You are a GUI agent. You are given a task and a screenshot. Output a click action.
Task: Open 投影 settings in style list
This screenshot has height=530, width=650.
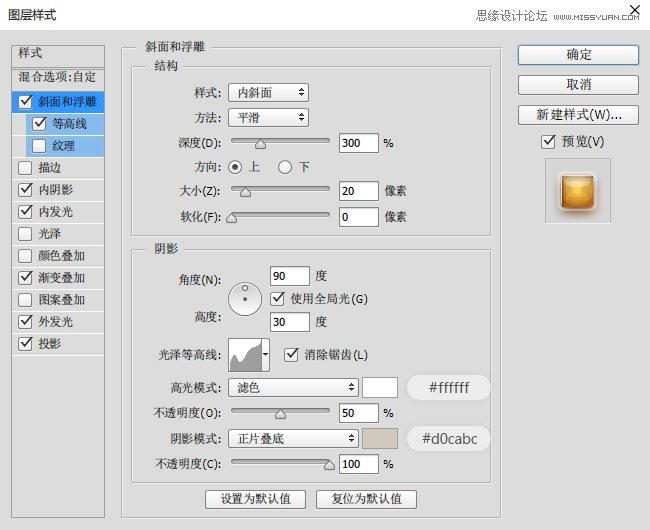(x=50, y=344)
